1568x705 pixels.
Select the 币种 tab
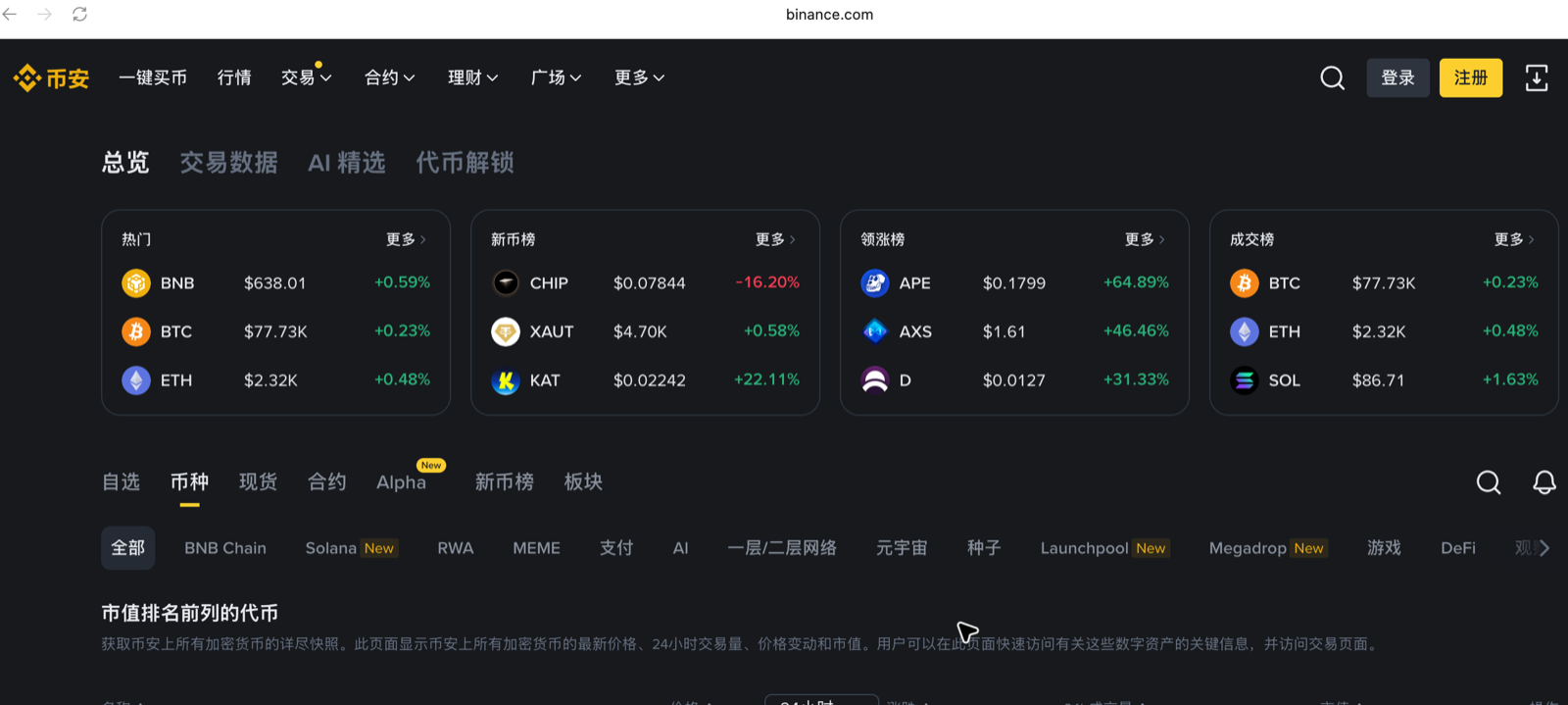tap(189, 481)
